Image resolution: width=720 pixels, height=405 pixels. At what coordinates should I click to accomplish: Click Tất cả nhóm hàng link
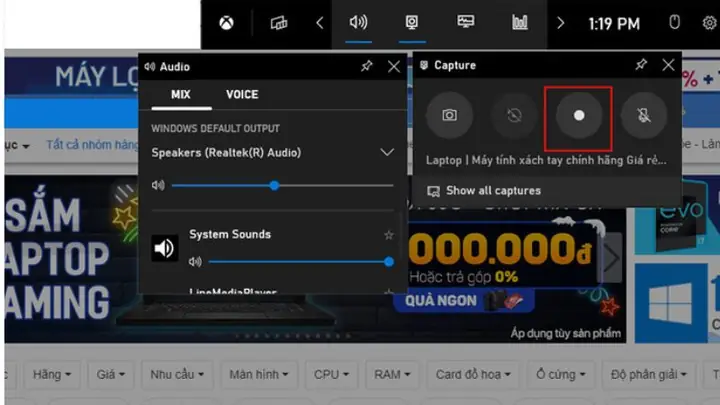91,145
